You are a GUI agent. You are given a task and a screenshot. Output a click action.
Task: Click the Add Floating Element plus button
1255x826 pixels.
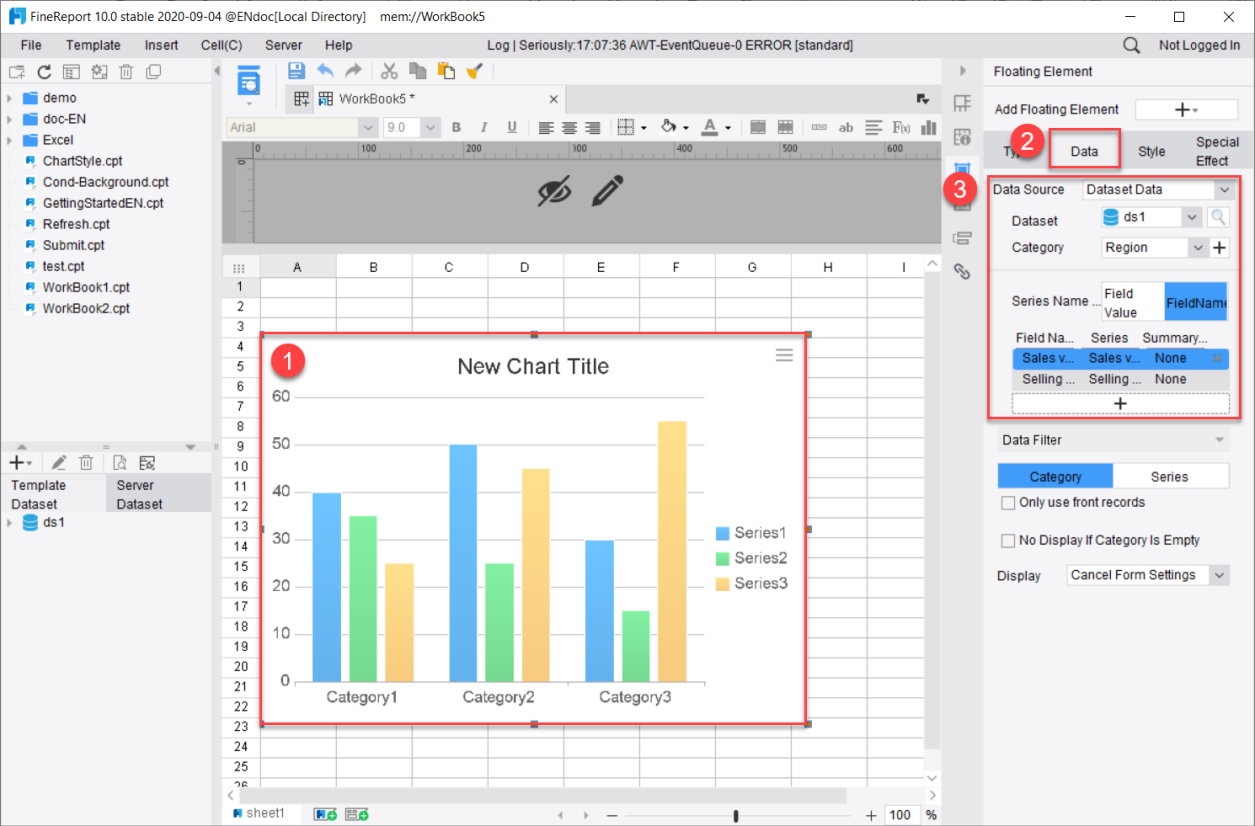[x=1185, y=110]
